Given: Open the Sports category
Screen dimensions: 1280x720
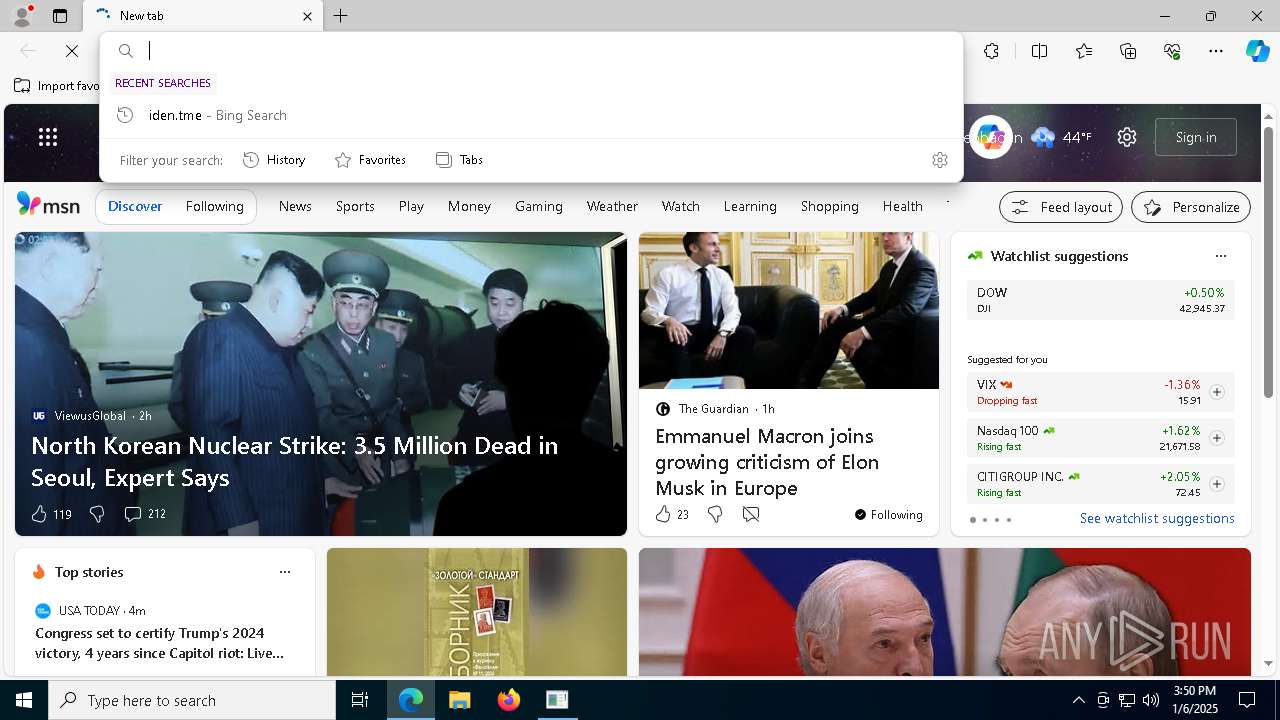Looking at the screenshot, I should pyautogui.click(x=355, y=206).
